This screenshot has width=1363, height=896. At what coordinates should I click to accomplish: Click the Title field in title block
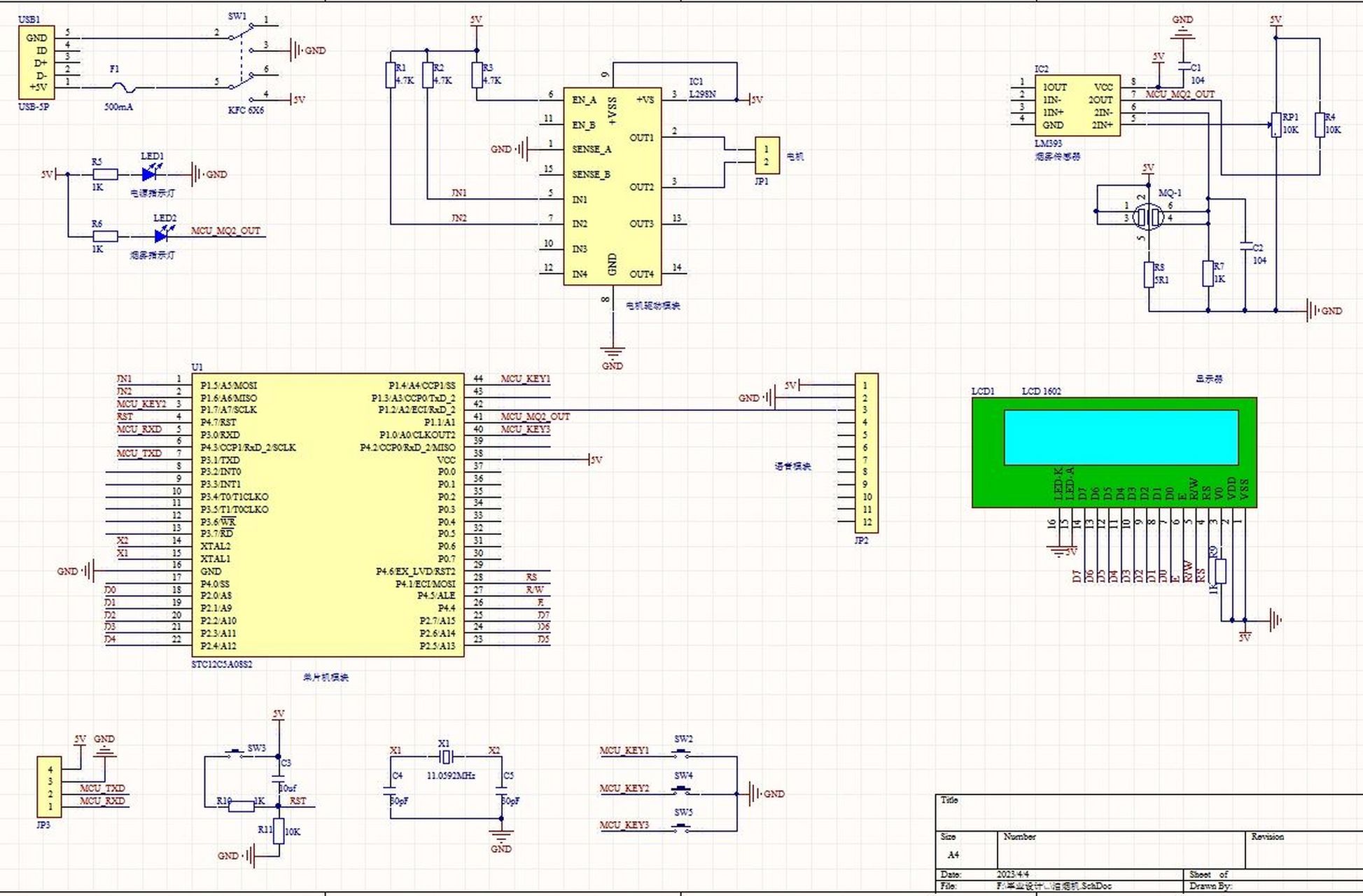[1149, 813]
